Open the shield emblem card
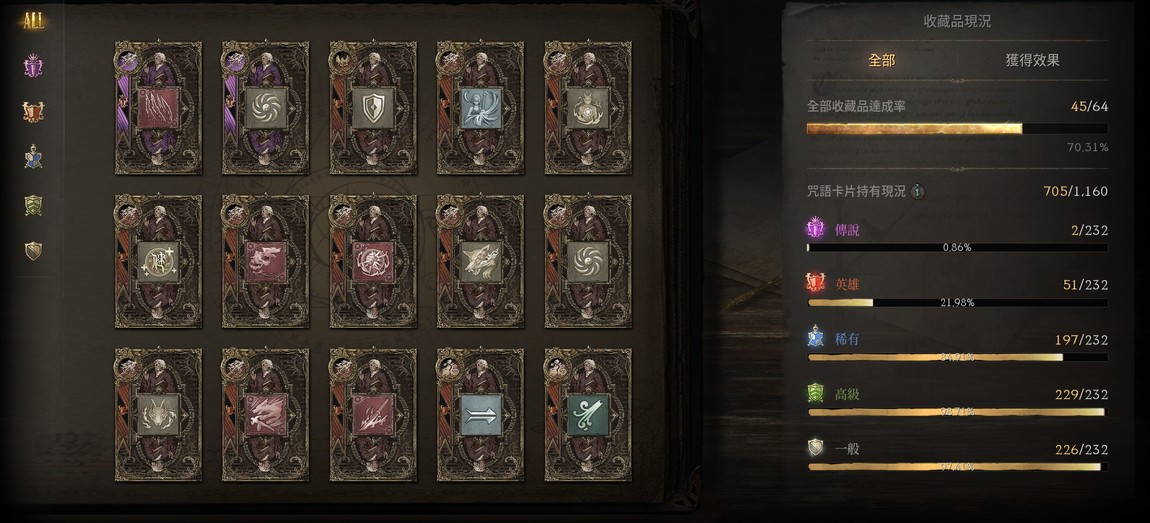The image size is (1150, 523). coord(373,108)
